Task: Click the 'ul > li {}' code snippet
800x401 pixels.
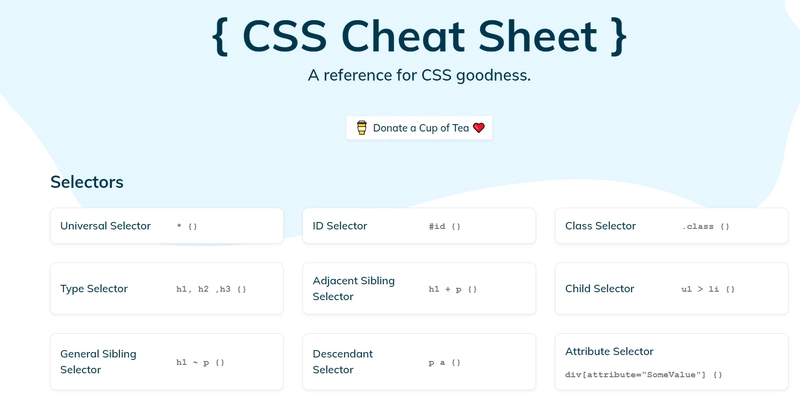Action: coord(708,289)
